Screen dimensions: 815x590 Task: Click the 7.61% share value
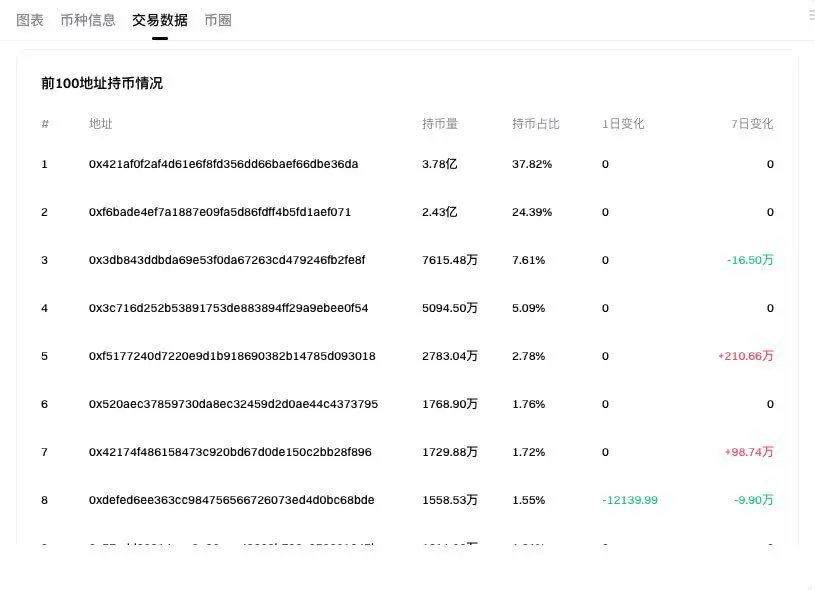[529, 260]
